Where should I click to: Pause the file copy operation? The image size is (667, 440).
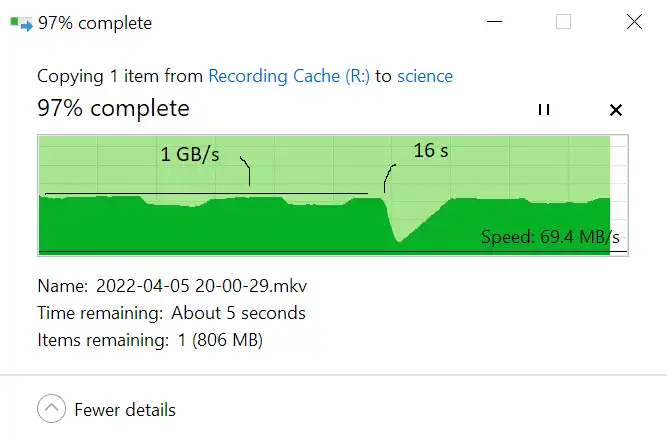544,110
